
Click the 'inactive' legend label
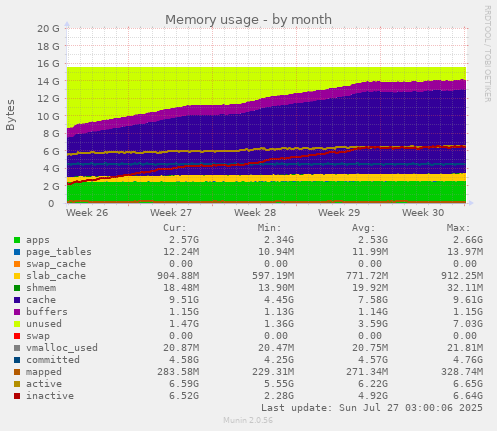coord(50,396)
